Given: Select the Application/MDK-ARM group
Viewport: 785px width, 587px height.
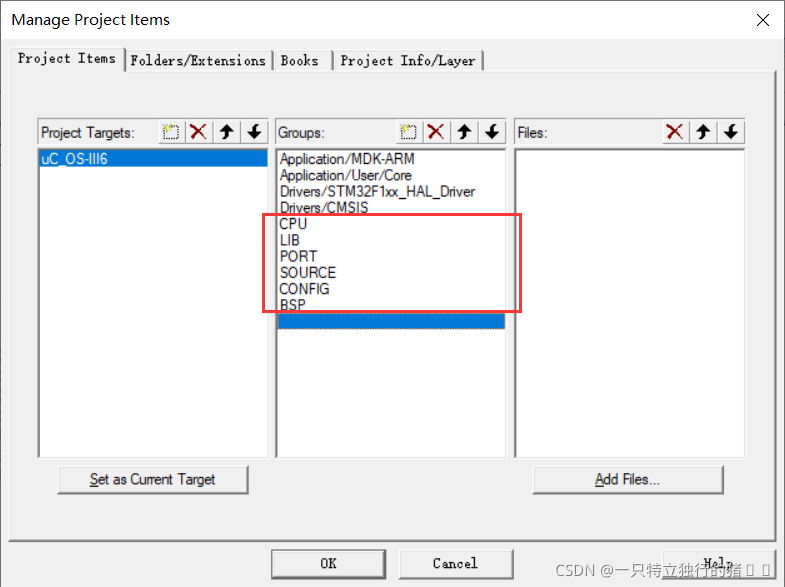Looking at the screenshot, I should 391,159.
